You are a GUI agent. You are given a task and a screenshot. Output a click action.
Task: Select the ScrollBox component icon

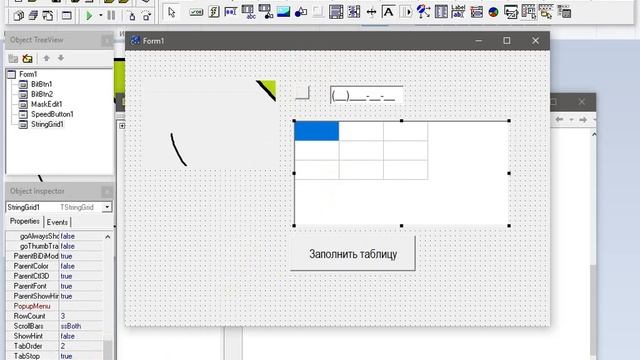click(336, 12)
